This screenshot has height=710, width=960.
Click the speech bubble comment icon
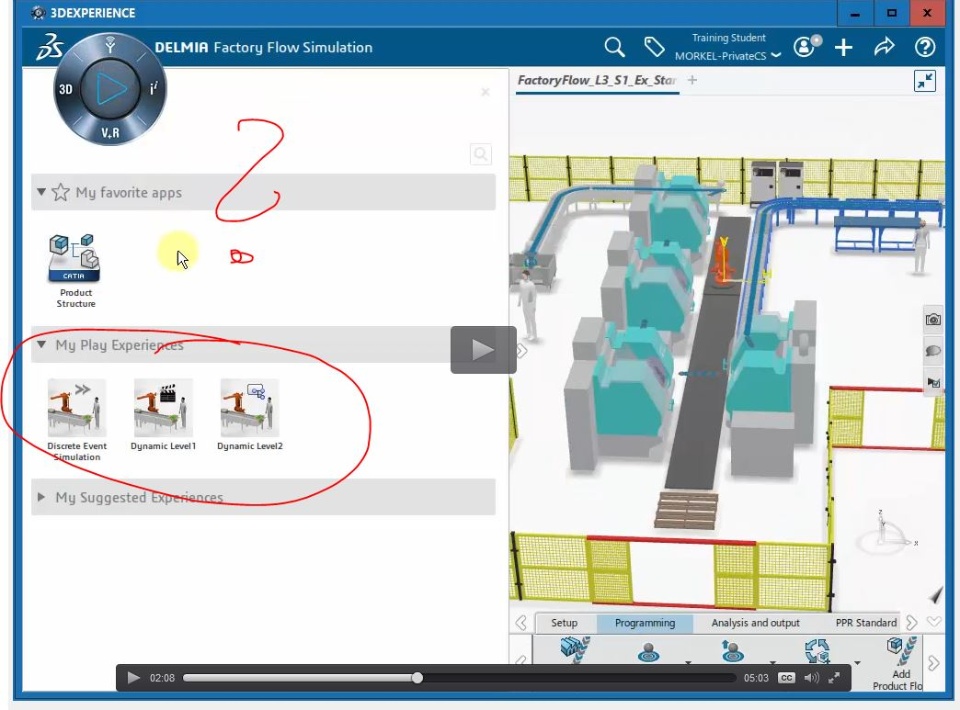[x=933, y=351]
